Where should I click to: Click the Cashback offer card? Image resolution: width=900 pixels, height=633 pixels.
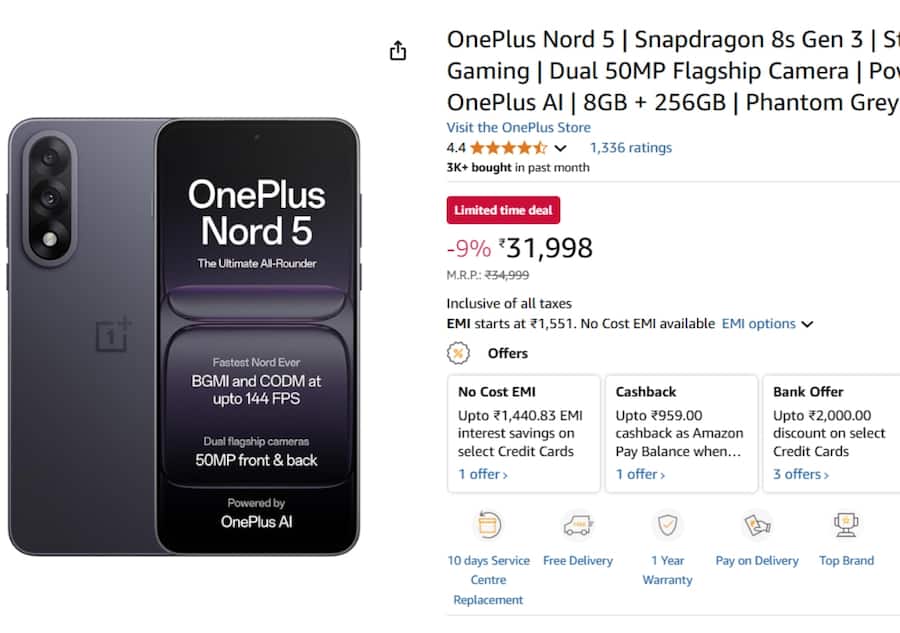(682, 432)
